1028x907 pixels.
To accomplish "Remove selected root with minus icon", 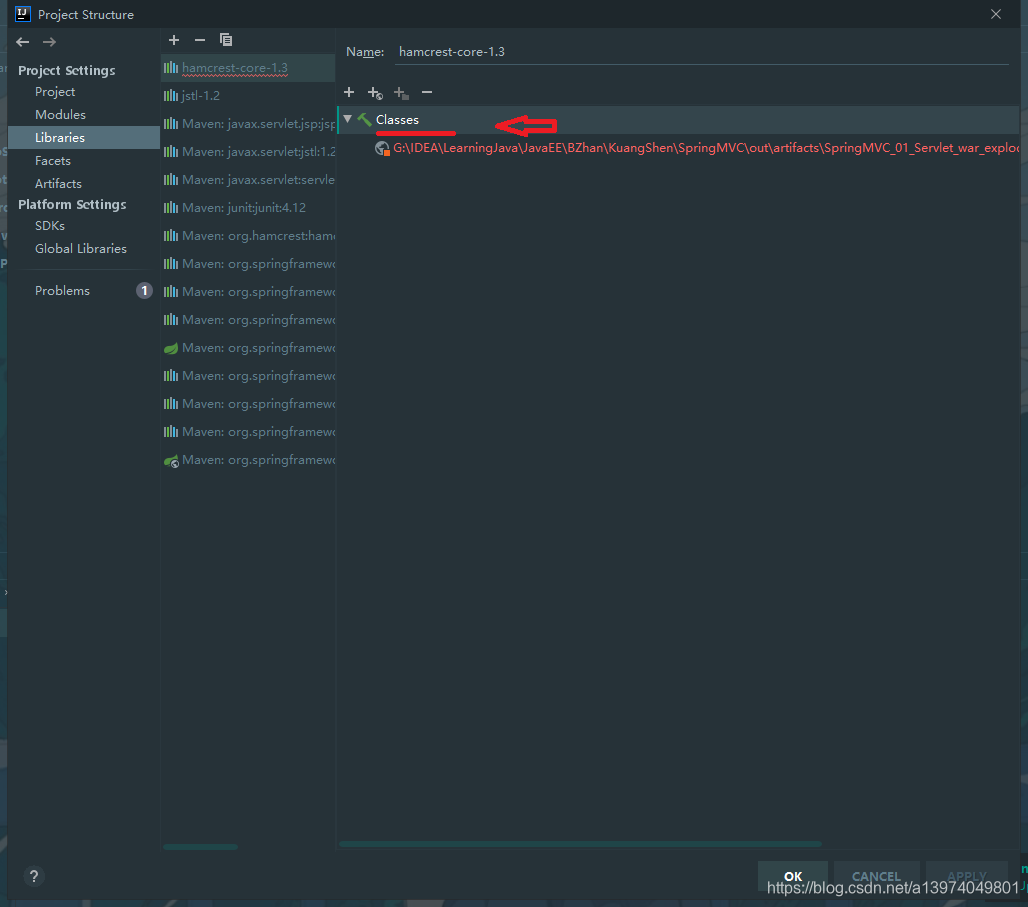I will [427, 92].
